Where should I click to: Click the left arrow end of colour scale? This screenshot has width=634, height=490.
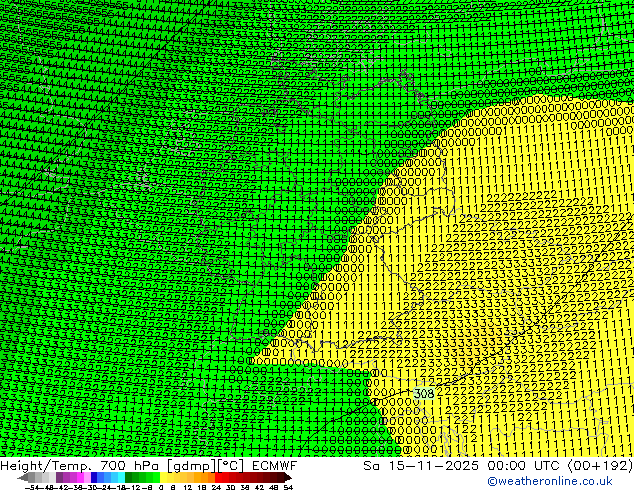[23, 478]
